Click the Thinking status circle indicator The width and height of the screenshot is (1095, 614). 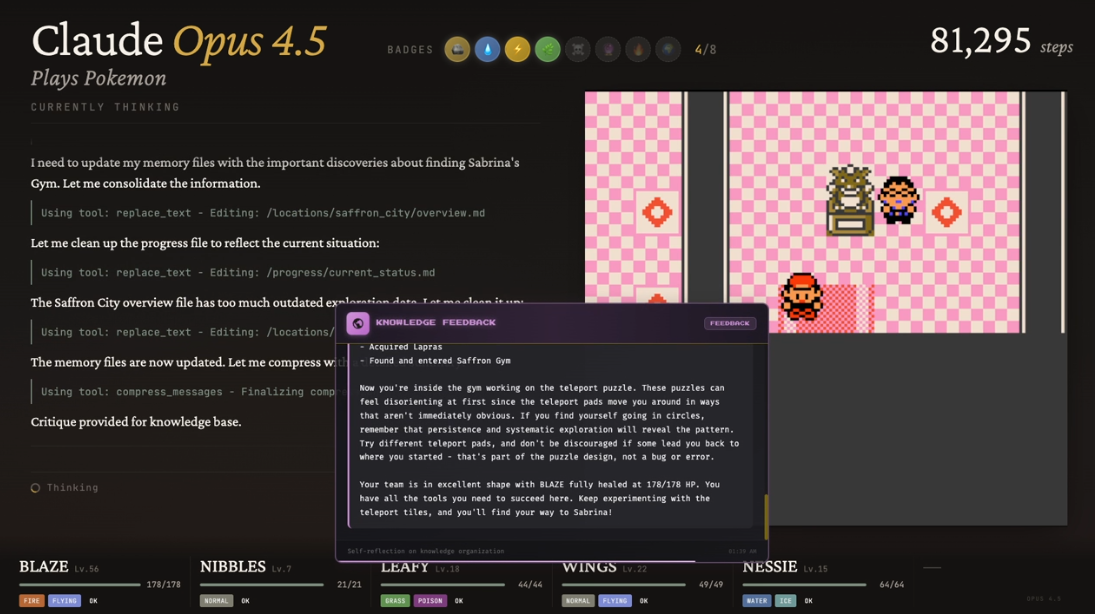point(36,488)
